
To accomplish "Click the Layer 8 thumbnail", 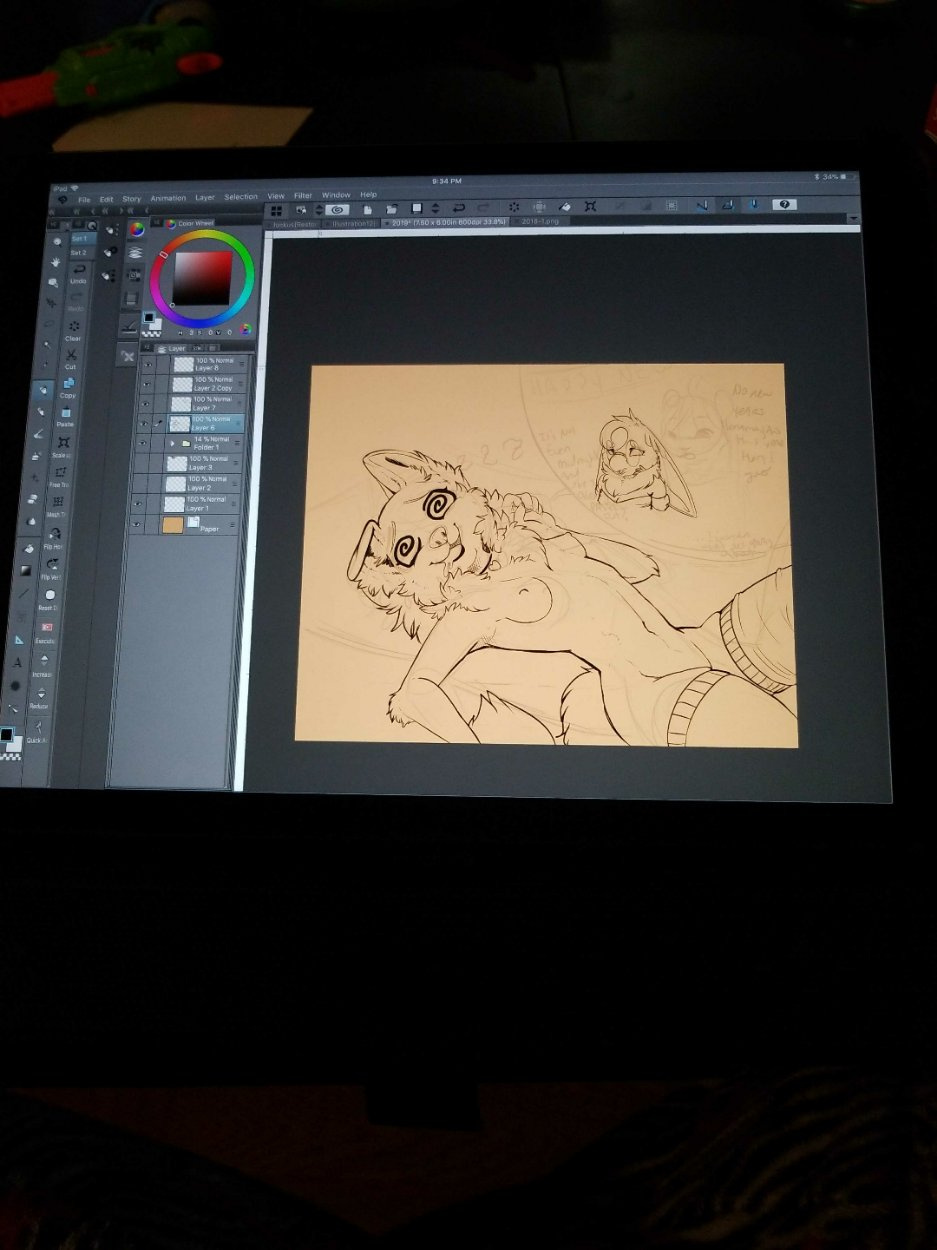I will (183, 364).
